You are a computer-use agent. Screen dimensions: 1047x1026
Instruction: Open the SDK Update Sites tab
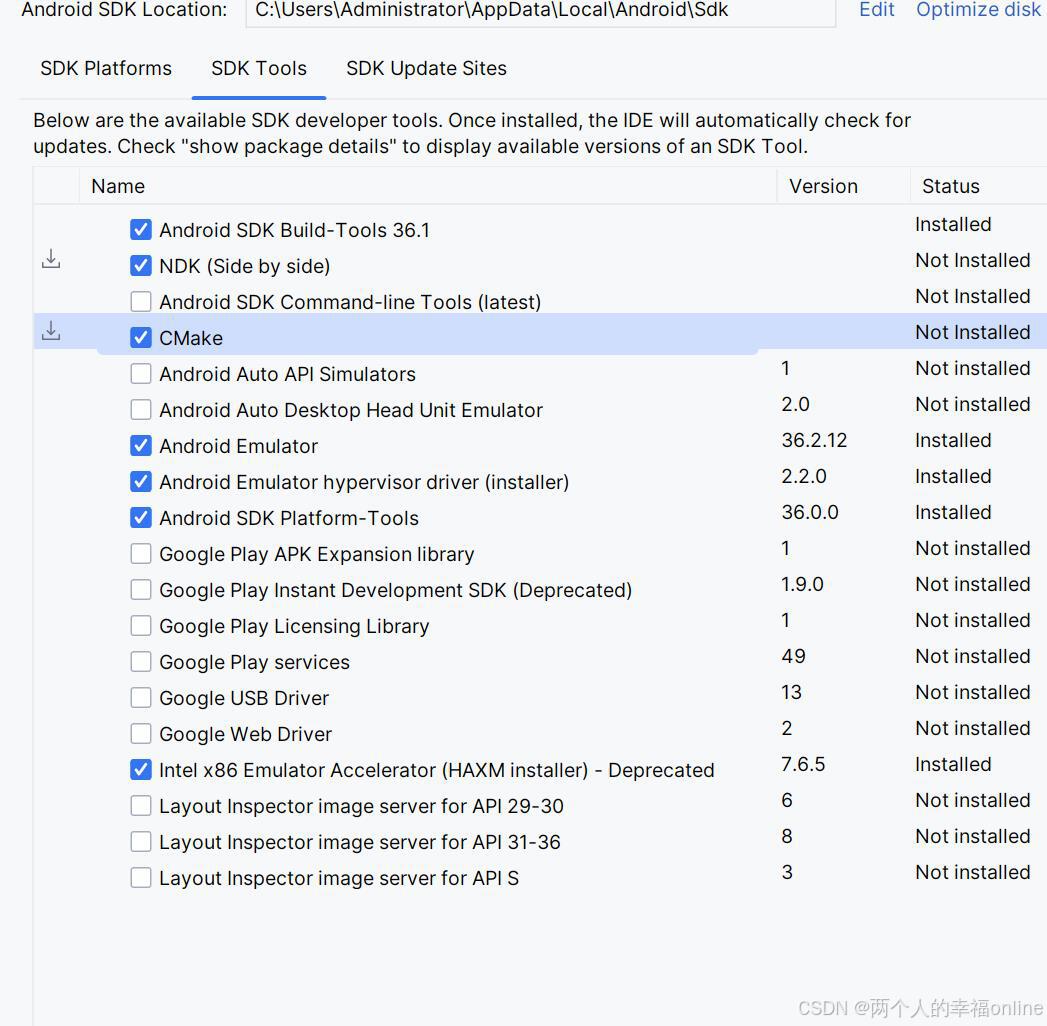pos(426,68)
